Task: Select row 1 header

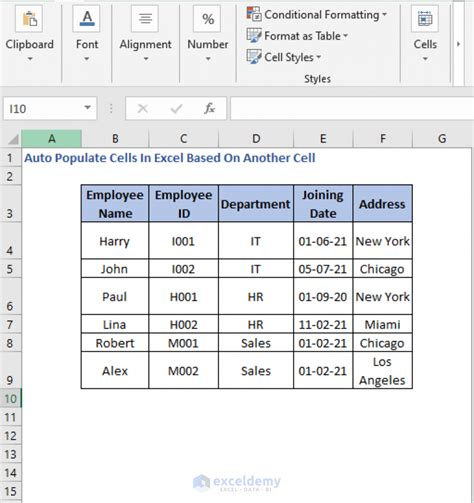Action: click(10, 158)
